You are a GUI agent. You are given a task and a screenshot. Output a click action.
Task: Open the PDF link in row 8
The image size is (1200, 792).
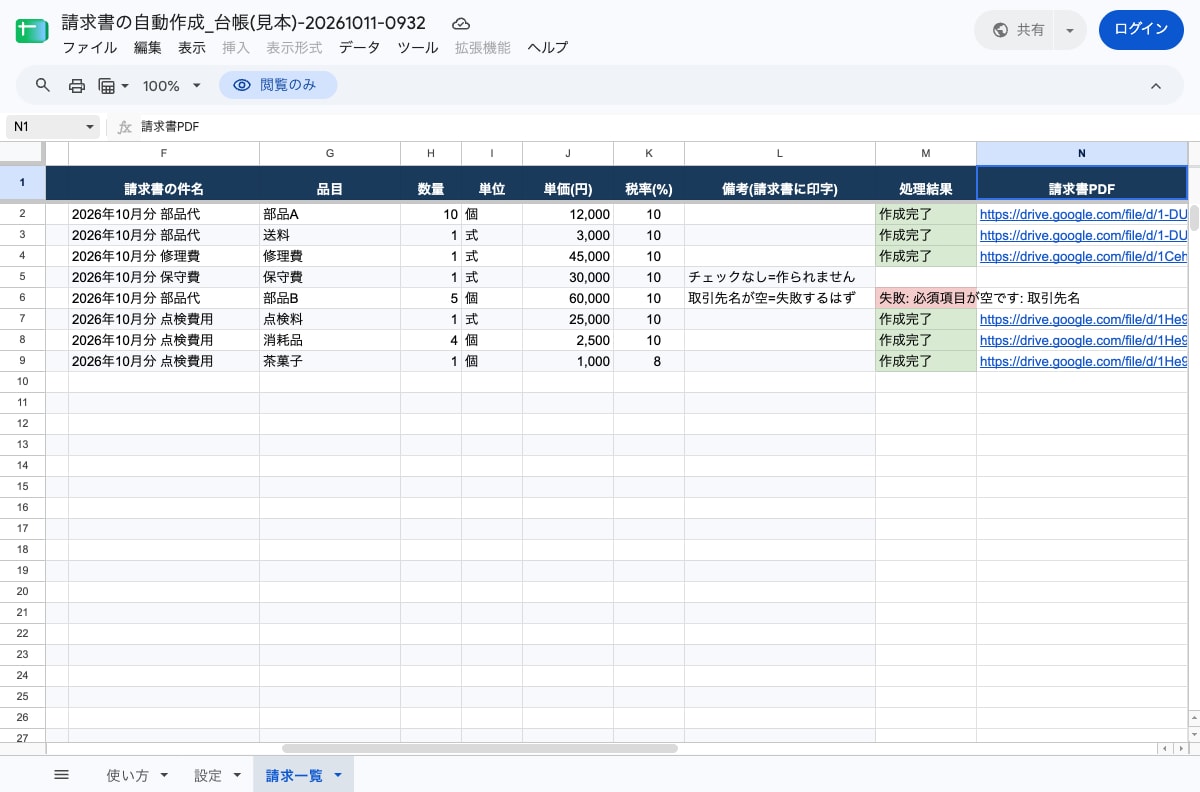[1083, 340]
